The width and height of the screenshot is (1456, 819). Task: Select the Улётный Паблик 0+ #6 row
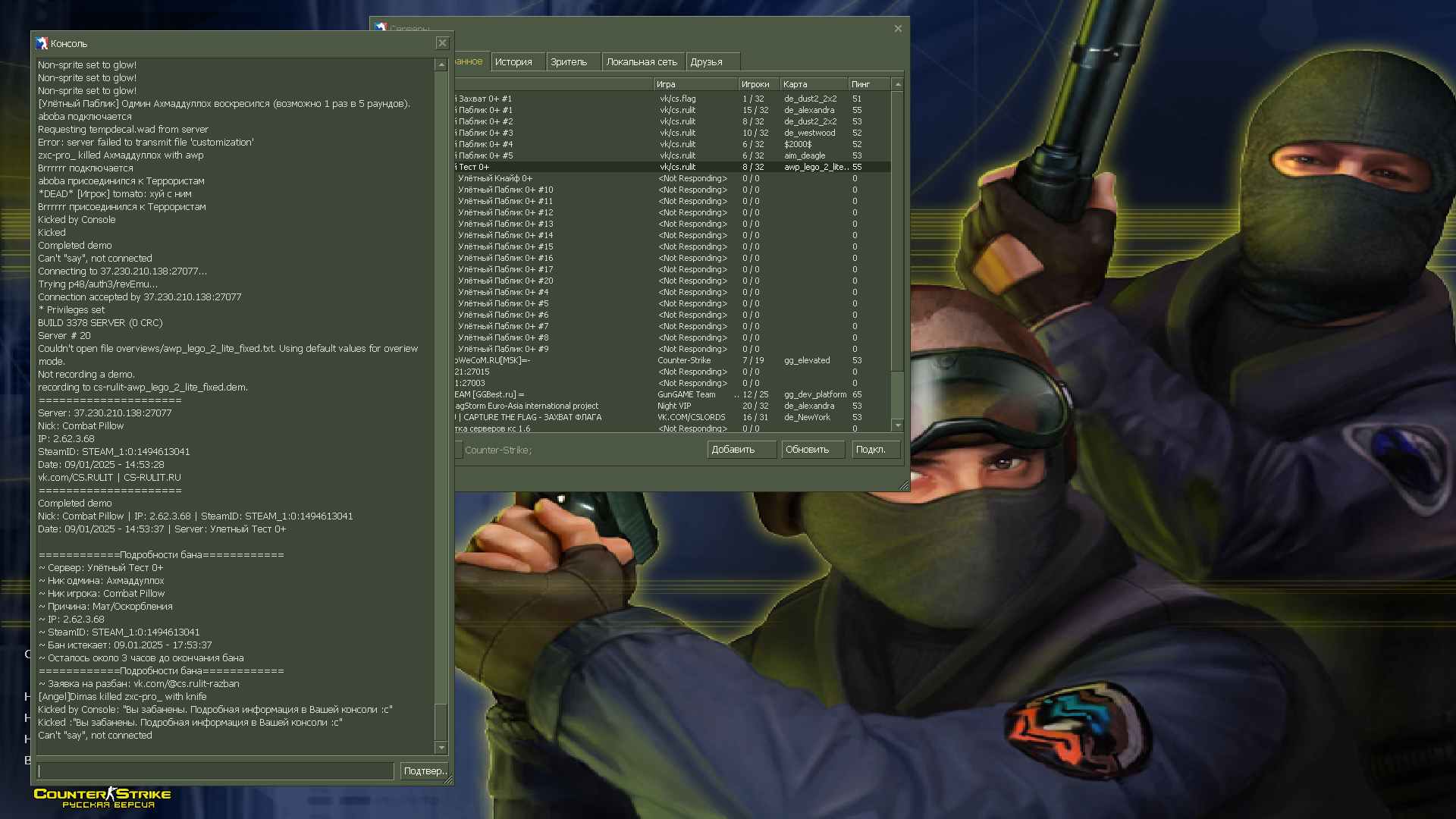pyautogui.click(x=673, y=315)
